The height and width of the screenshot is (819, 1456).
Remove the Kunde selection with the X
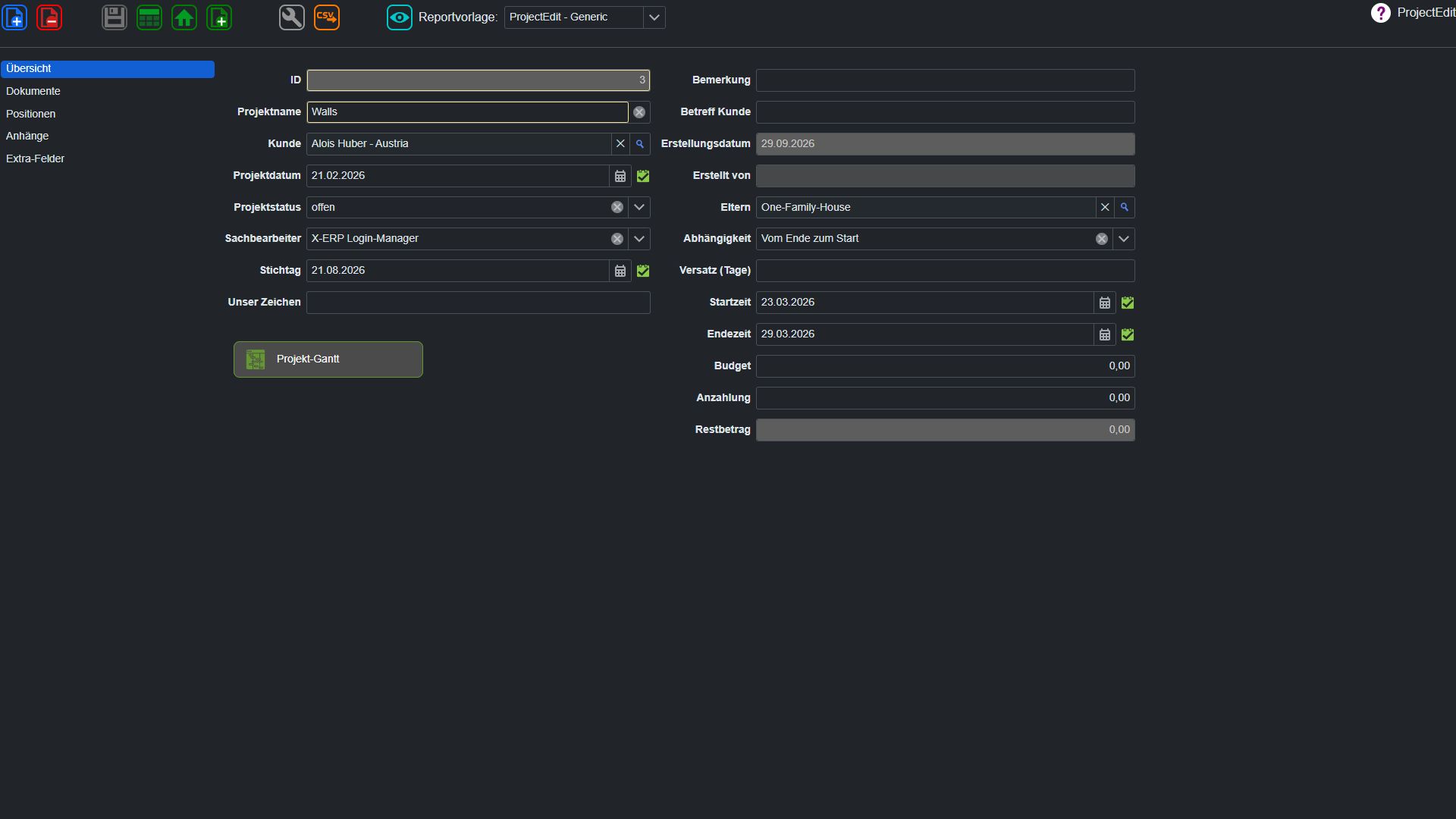pos(620,144)
